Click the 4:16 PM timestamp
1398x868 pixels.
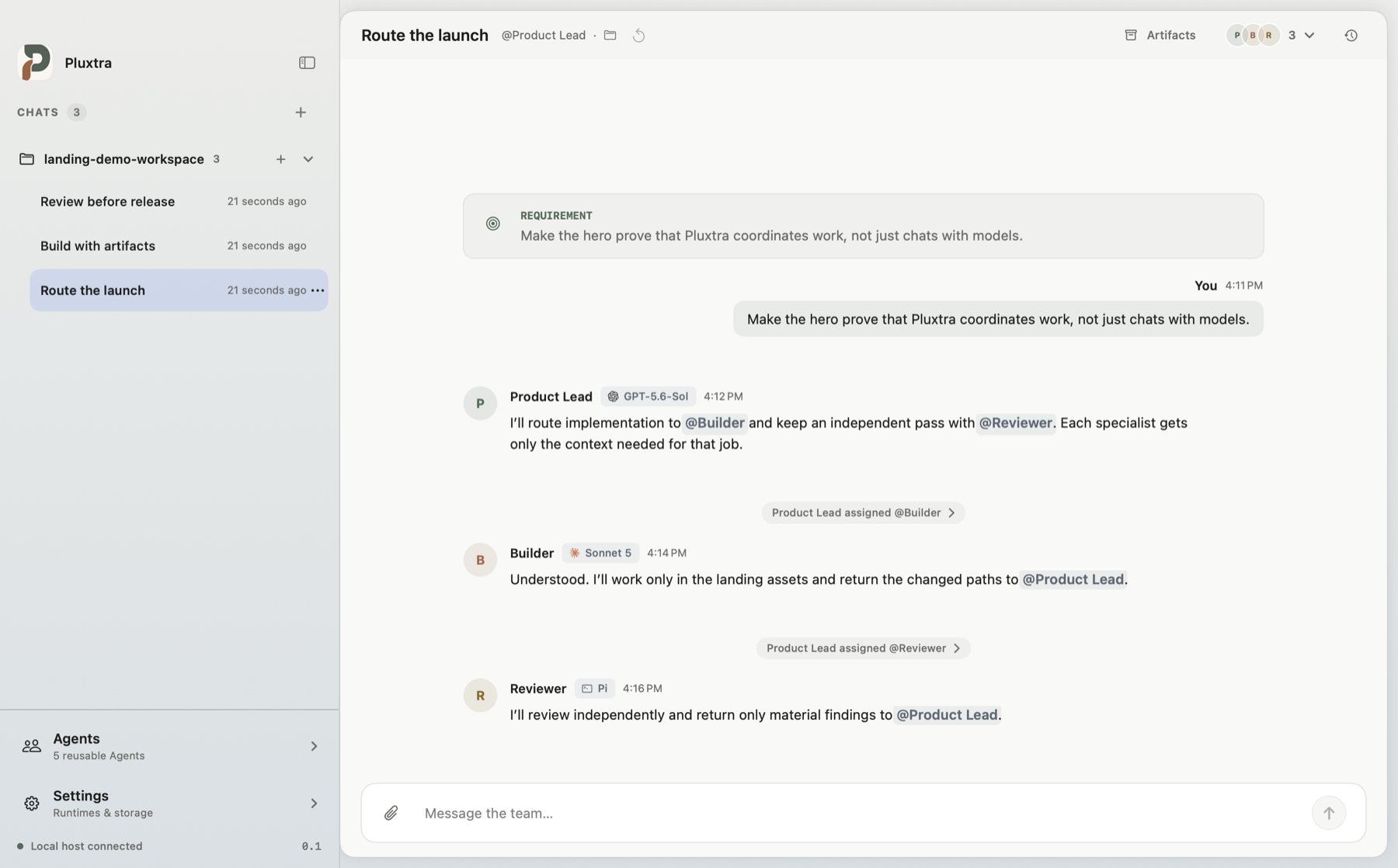point(642,689)
